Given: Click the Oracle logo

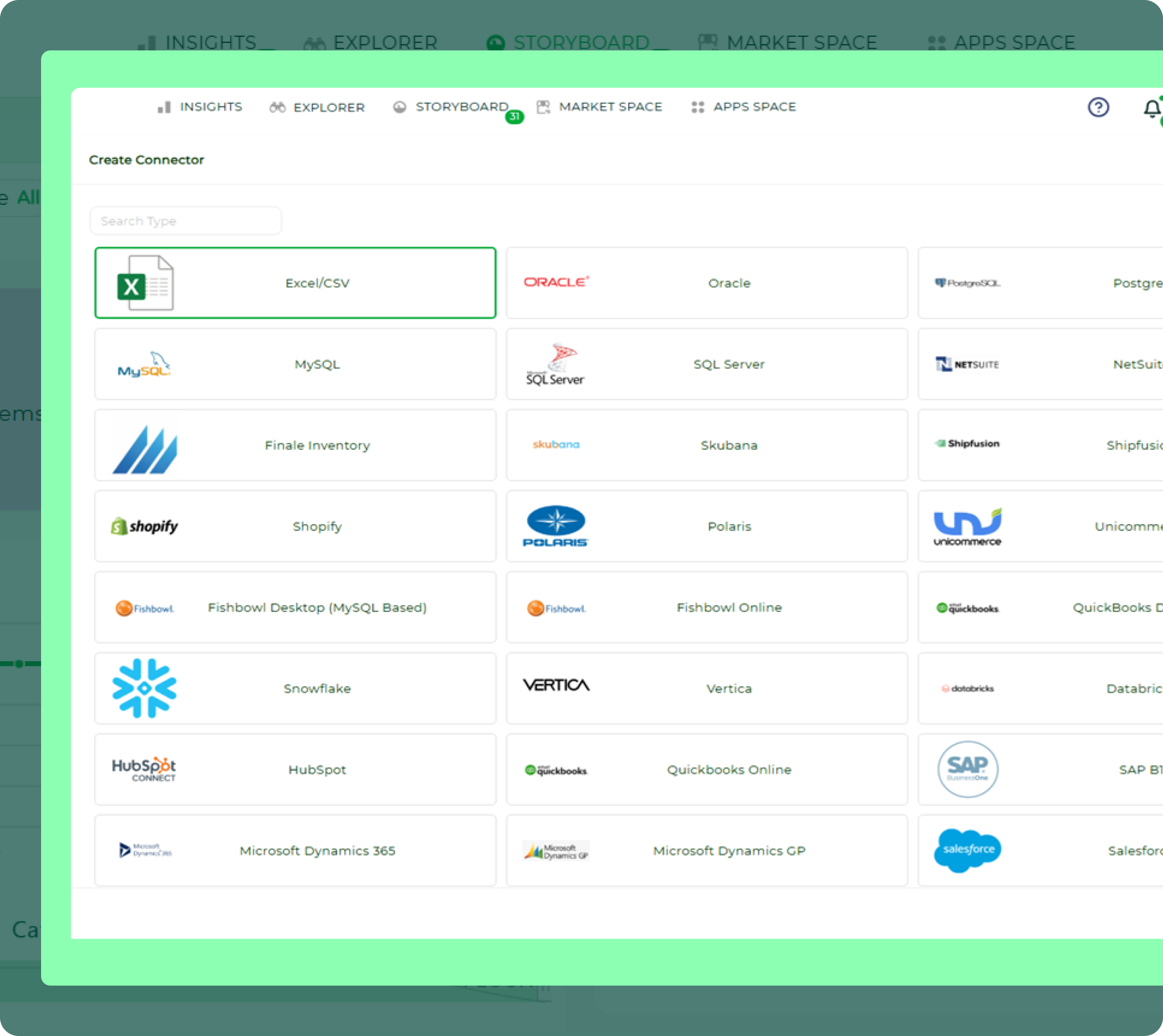Looking at the screenshot, I should tap(556, 282).
